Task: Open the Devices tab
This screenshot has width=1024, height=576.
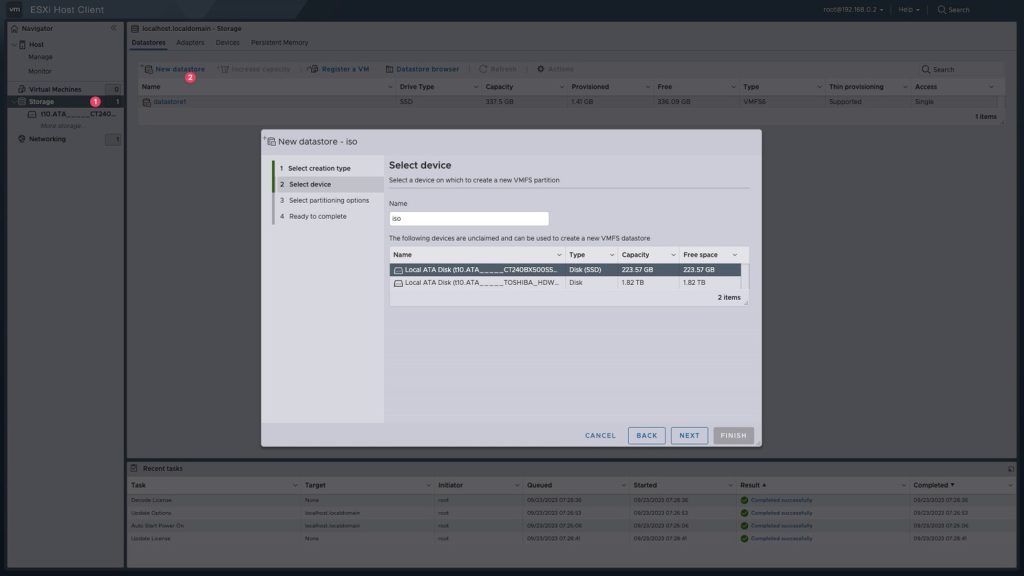Action: [x=227, y=43]
